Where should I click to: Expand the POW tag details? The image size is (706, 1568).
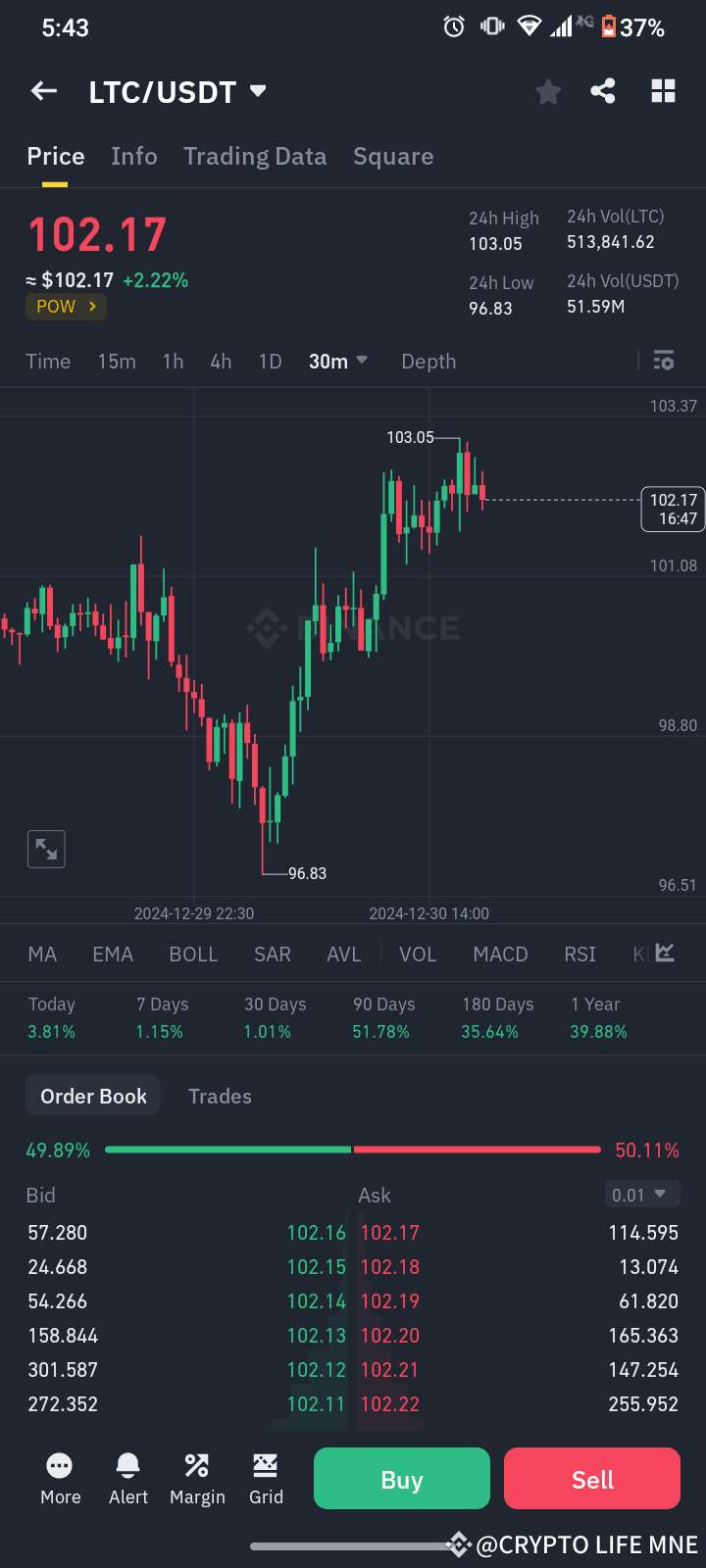(66, 306)
